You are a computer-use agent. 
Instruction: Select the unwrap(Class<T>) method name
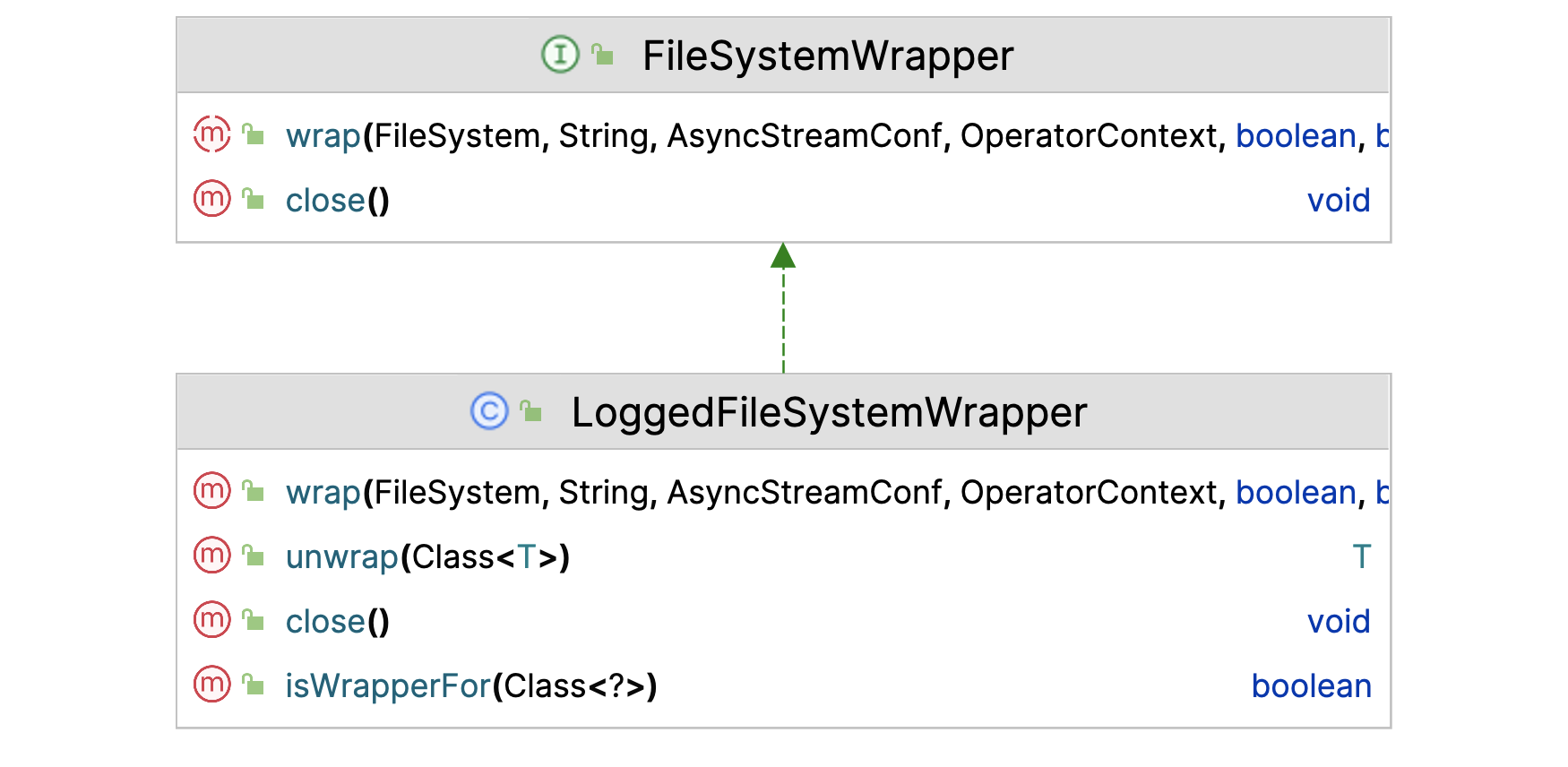[x=427, y=557]
